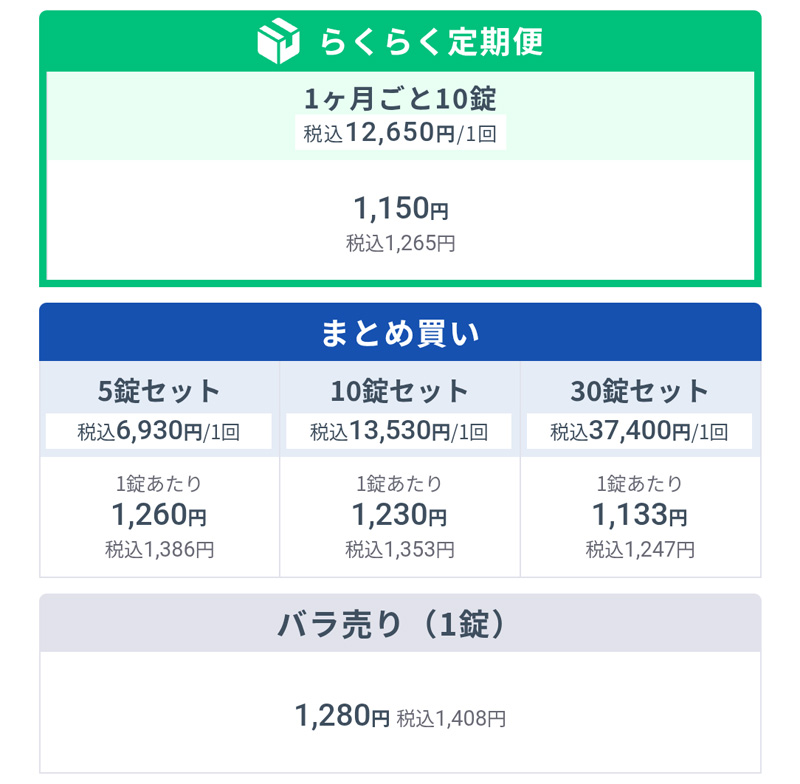Choose the 10錠セット option

[399, 391]
